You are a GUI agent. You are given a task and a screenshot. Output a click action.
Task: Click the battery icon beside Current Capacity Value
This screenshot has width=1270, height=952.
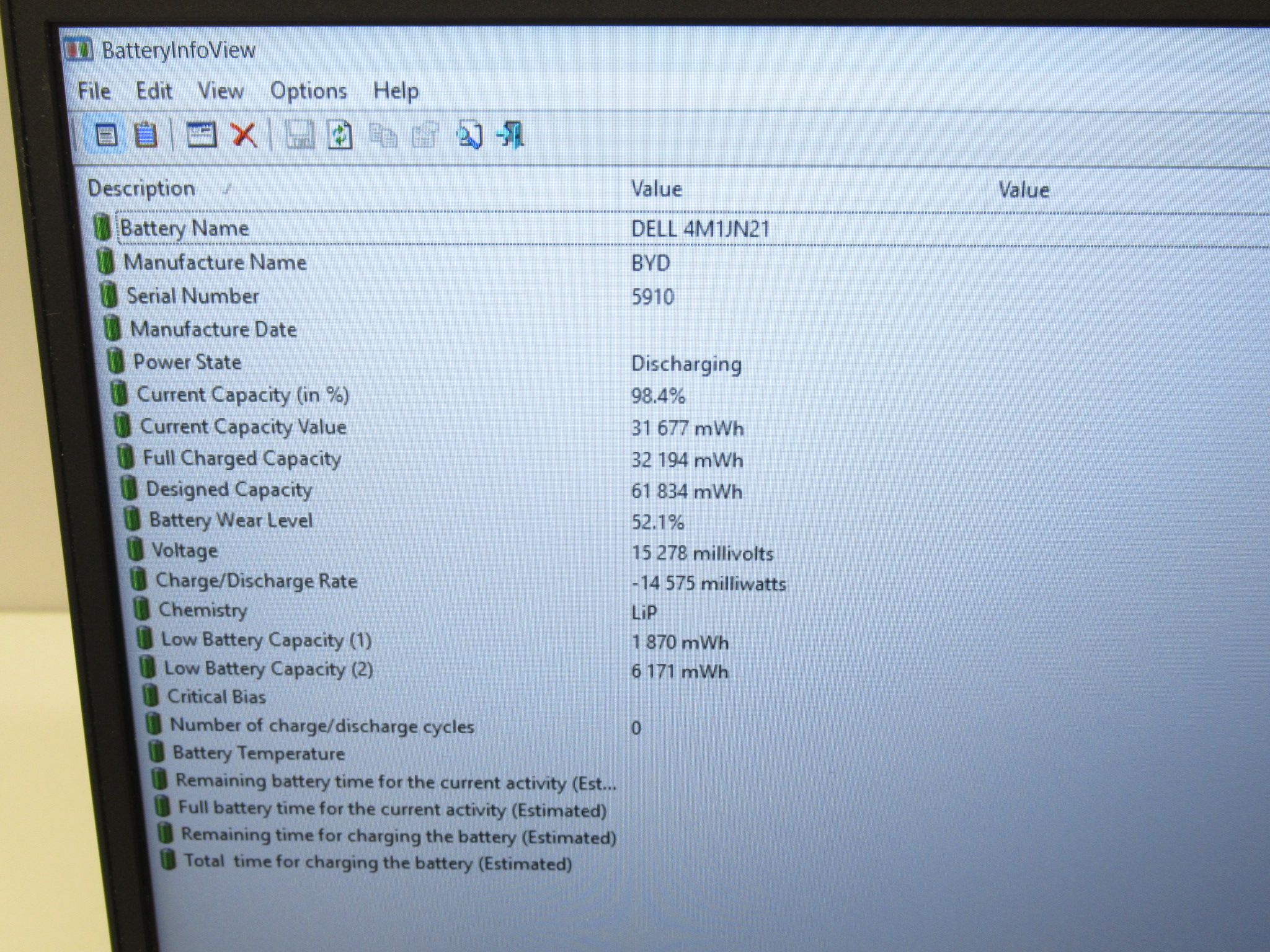click(123, 425)
